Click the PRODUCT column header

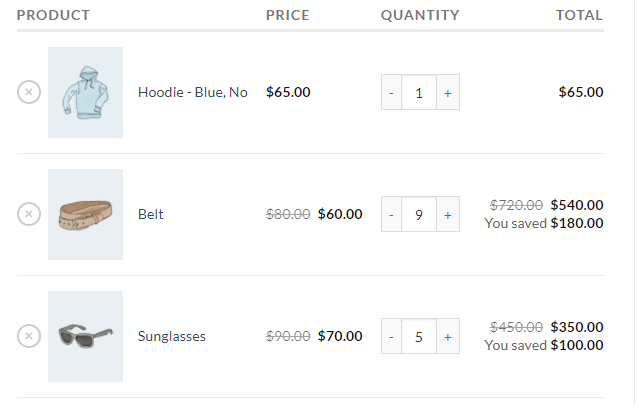53,15
